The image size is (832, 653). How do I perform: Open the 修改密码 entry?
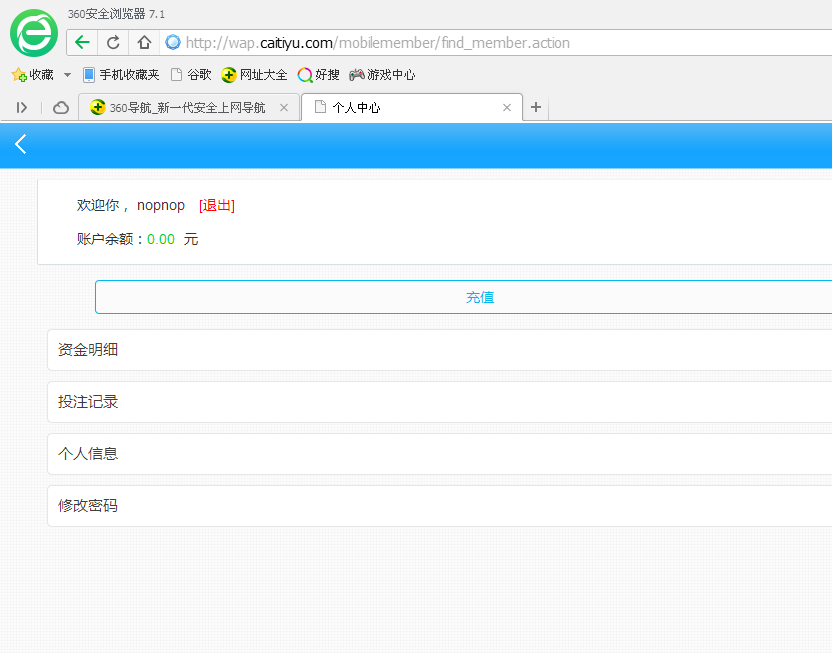click(x=440, y=506)
